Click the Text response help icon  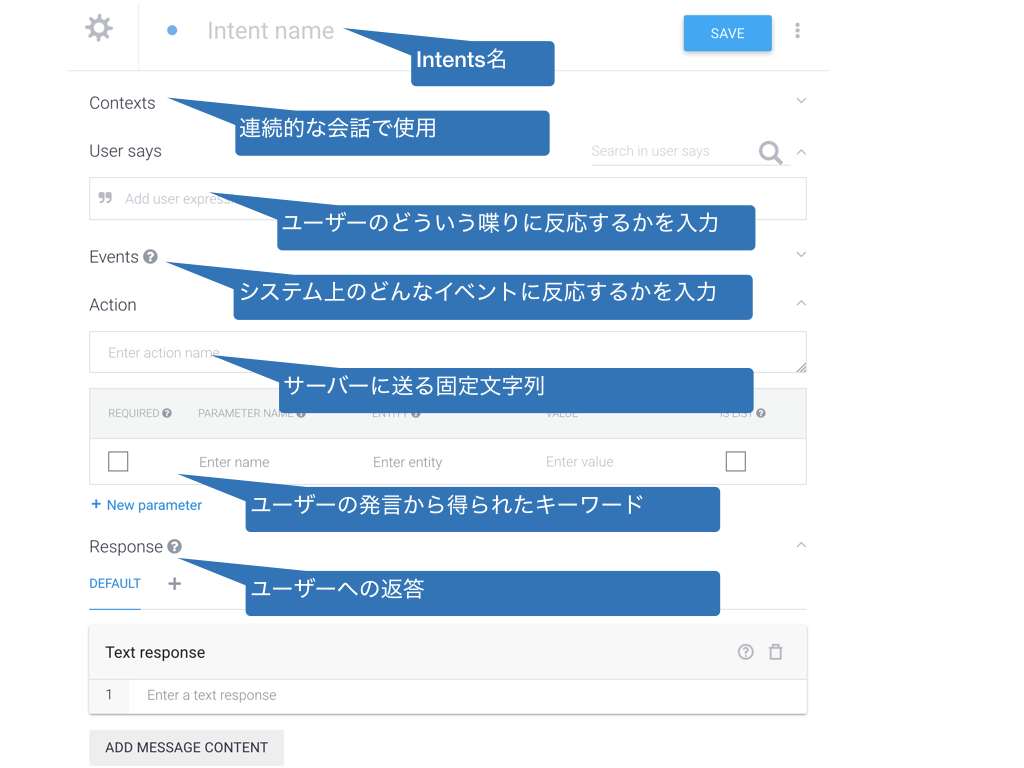tap(745, 651)
